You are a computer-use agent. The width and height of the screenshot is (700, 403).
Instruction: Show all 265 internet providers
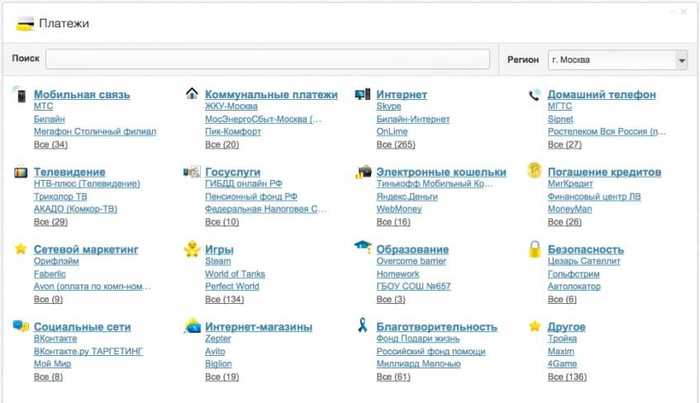(396, 145)
